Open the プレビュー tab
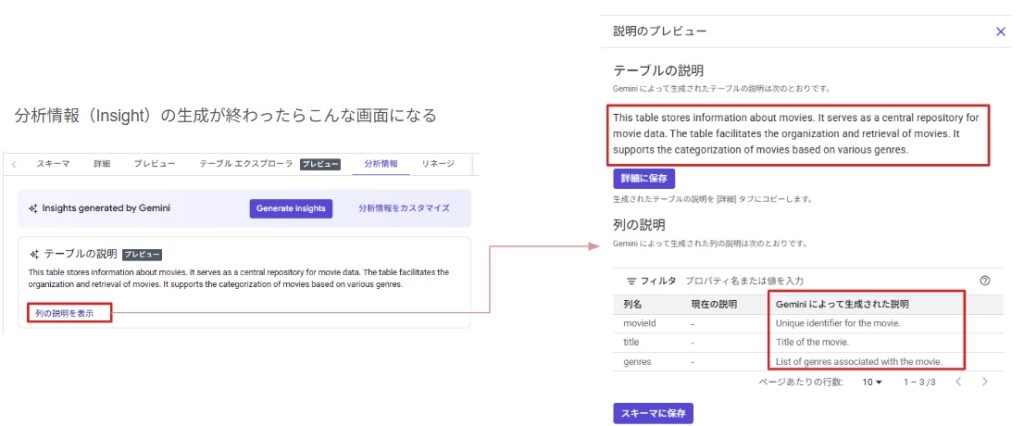 click(x=155, y=164)
